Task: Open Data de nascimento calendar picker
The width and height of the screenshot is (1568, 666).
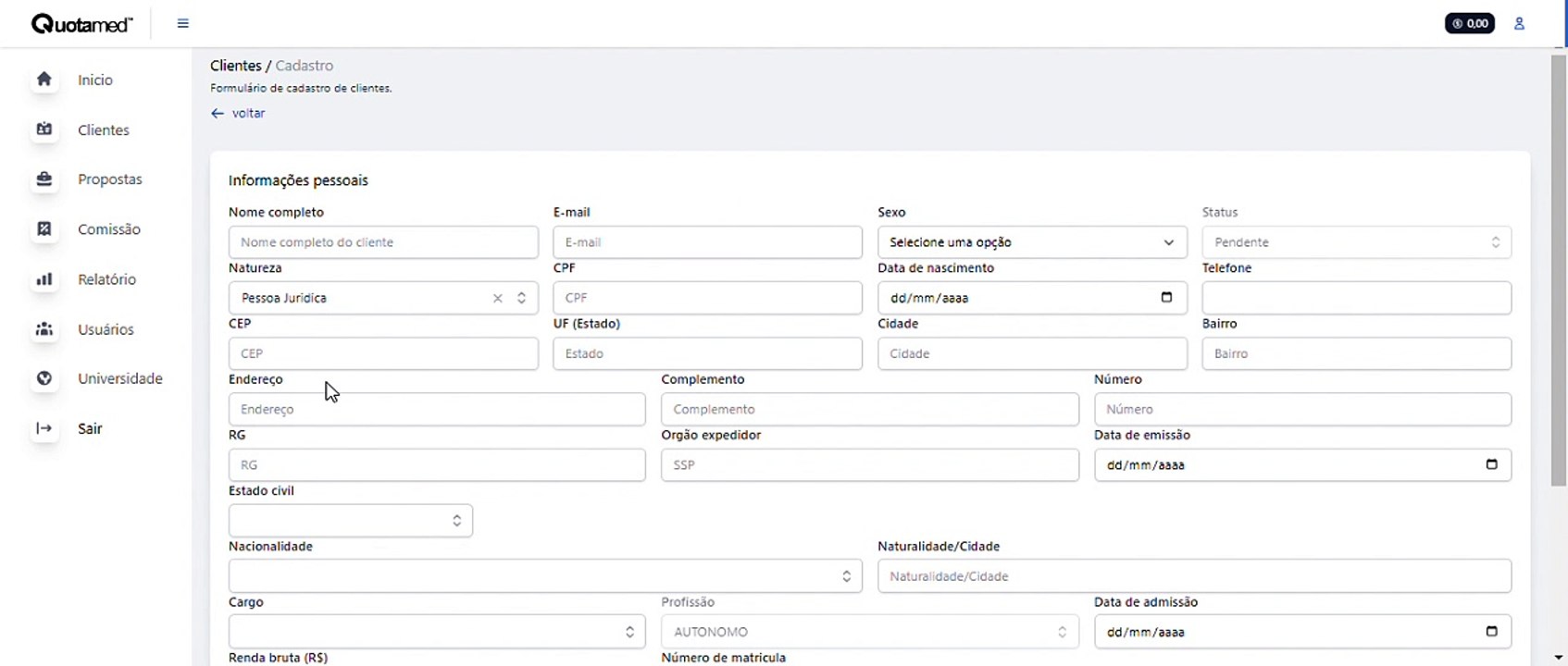Action: tap(1166, 298)
